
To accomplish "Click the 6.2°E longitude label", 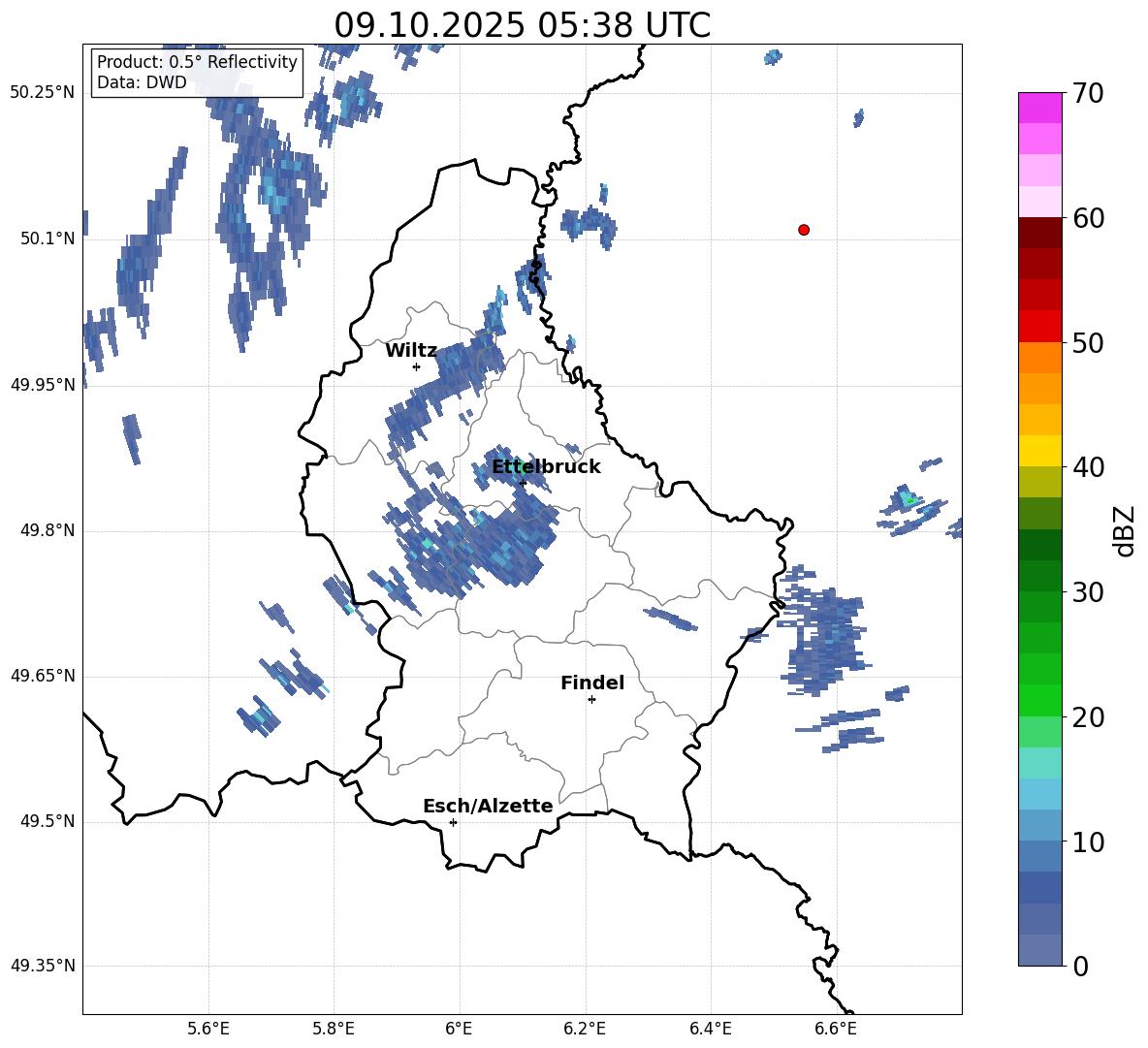I will 585,1029.
